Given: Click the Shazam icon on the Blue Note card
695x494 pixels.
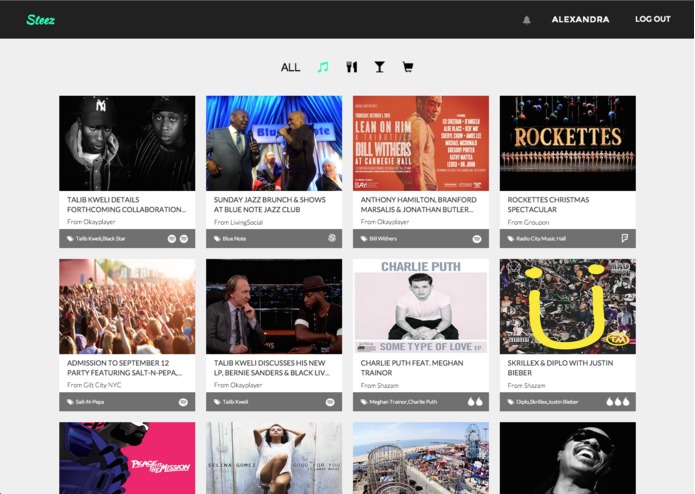Looking at the screenshot, I should (x=332, y=238).
